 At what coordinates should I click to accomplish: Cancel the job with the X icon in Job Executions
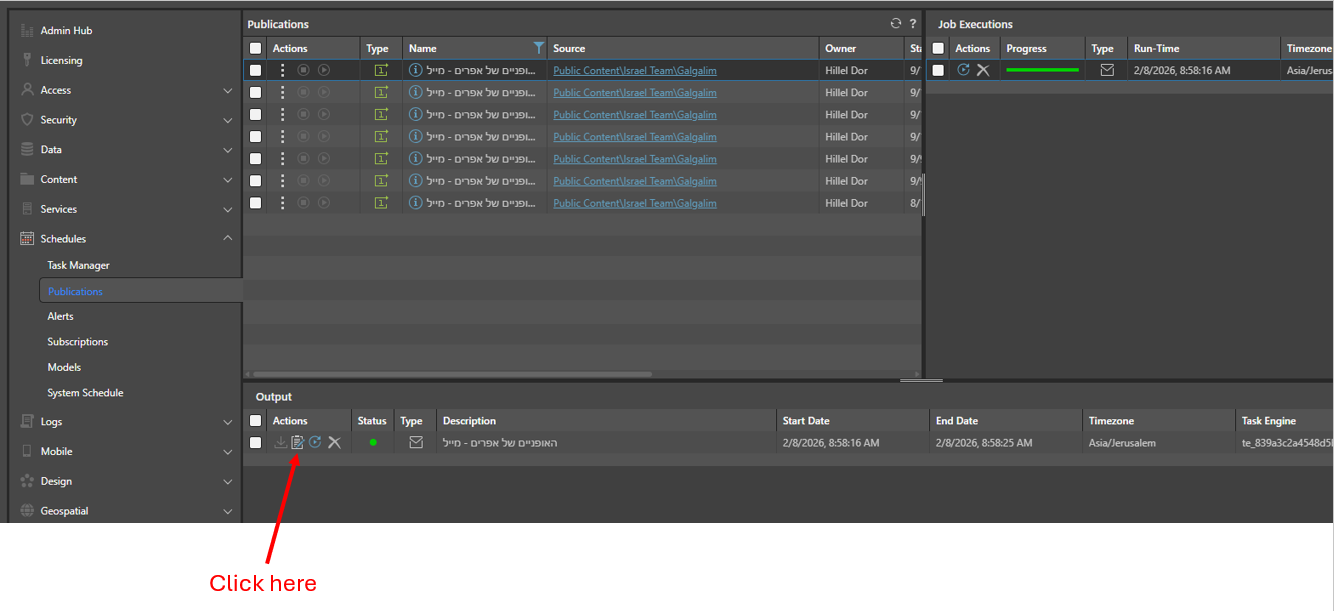[x=983, y=70]
